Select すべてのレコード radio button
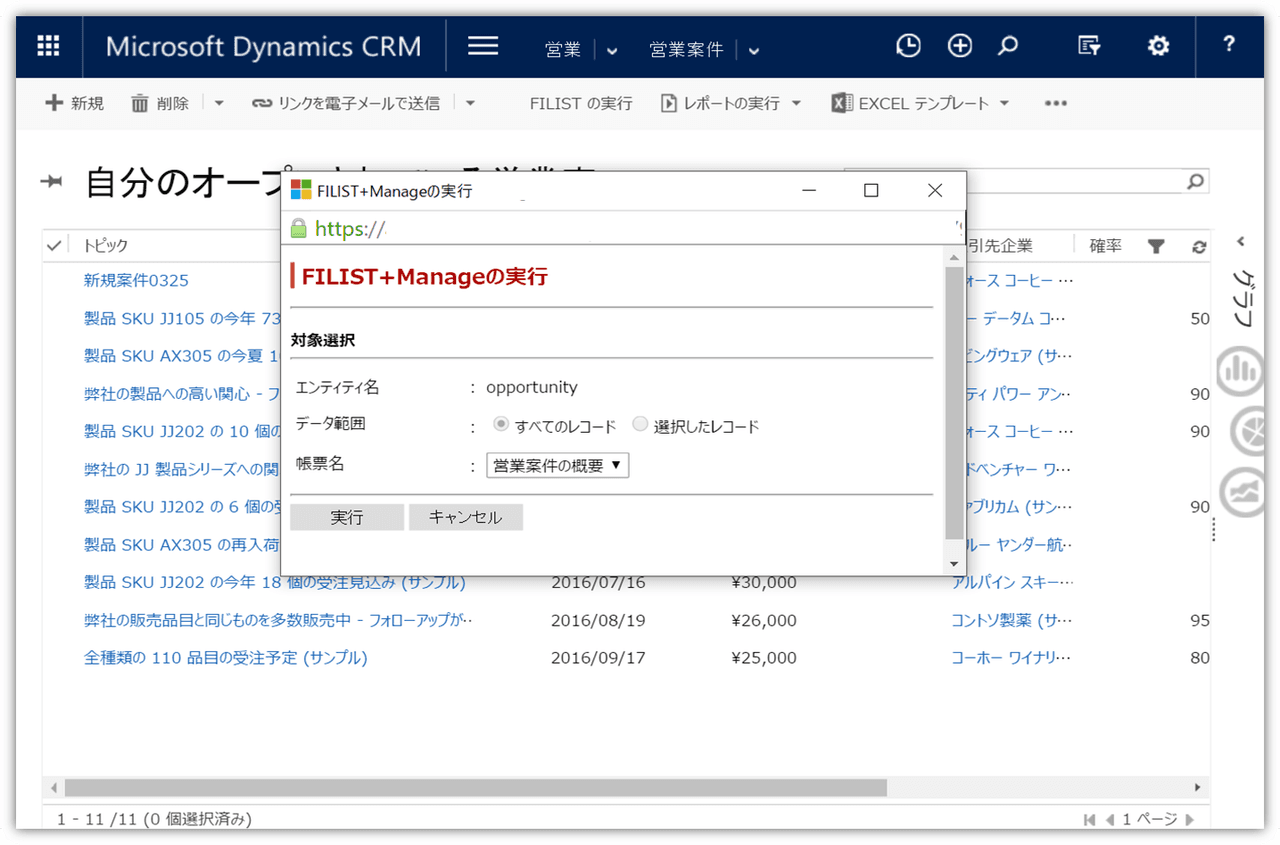 pos(502,425)
